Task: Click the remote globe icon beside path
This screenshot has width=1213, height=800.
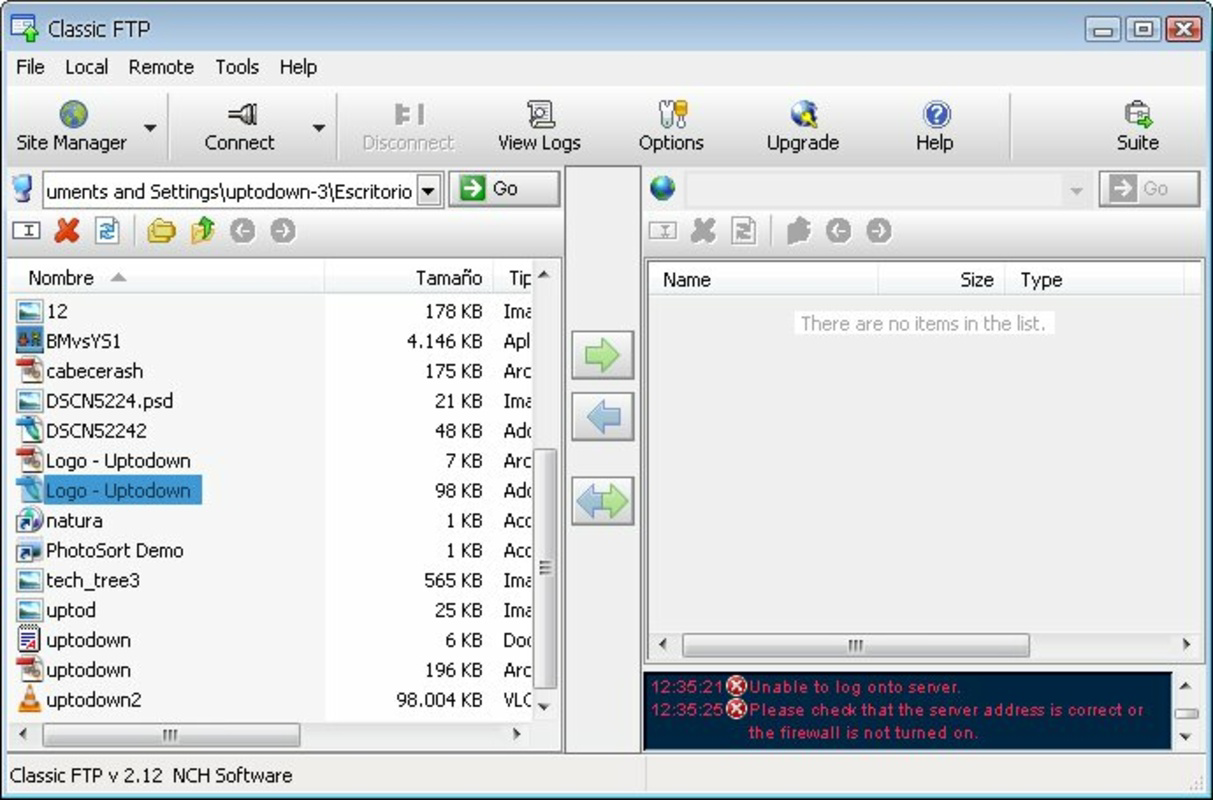Action: coord(662,188)
